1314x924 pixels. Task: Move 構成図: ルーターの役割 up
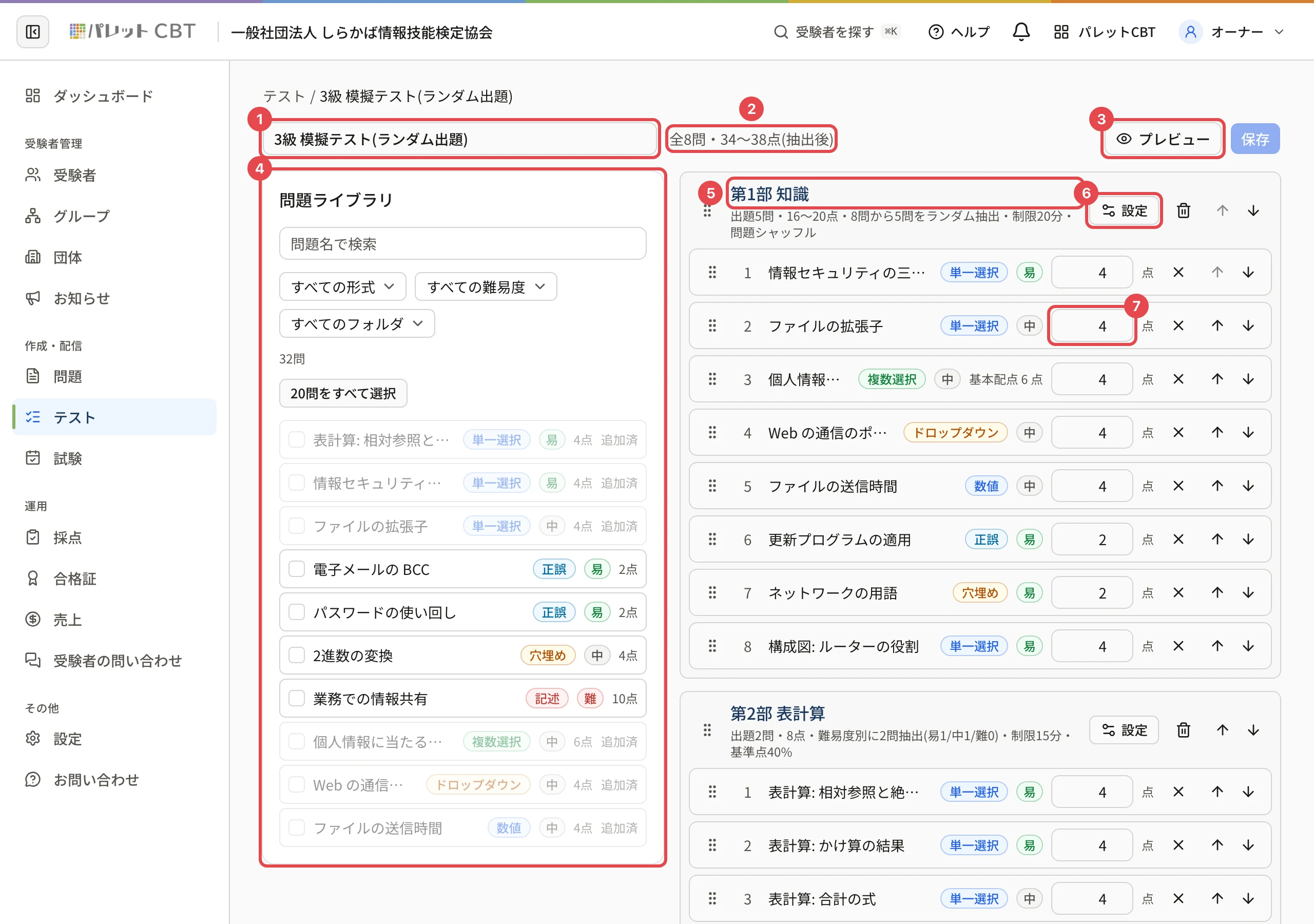pos(1218,646)
